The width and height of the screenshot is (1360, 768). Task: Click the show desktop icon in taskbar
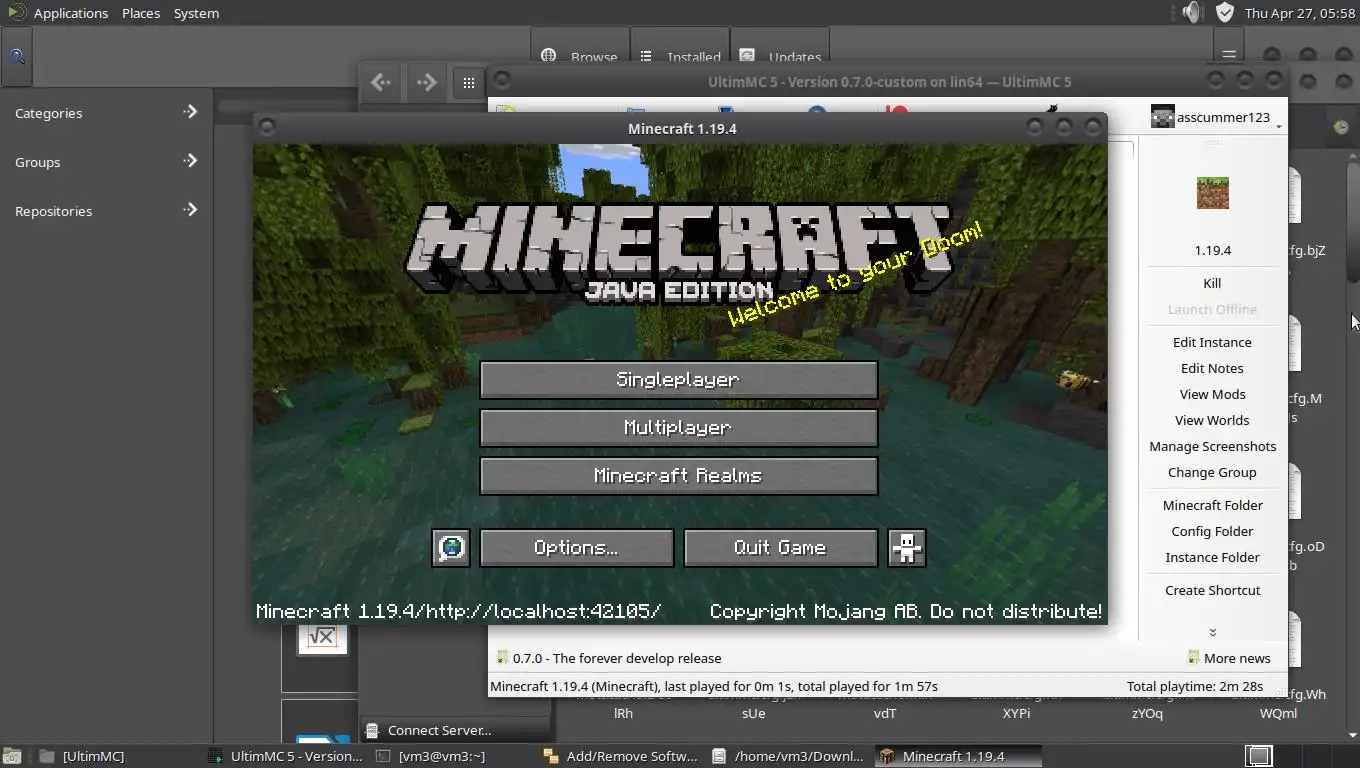tap(11, 756)
